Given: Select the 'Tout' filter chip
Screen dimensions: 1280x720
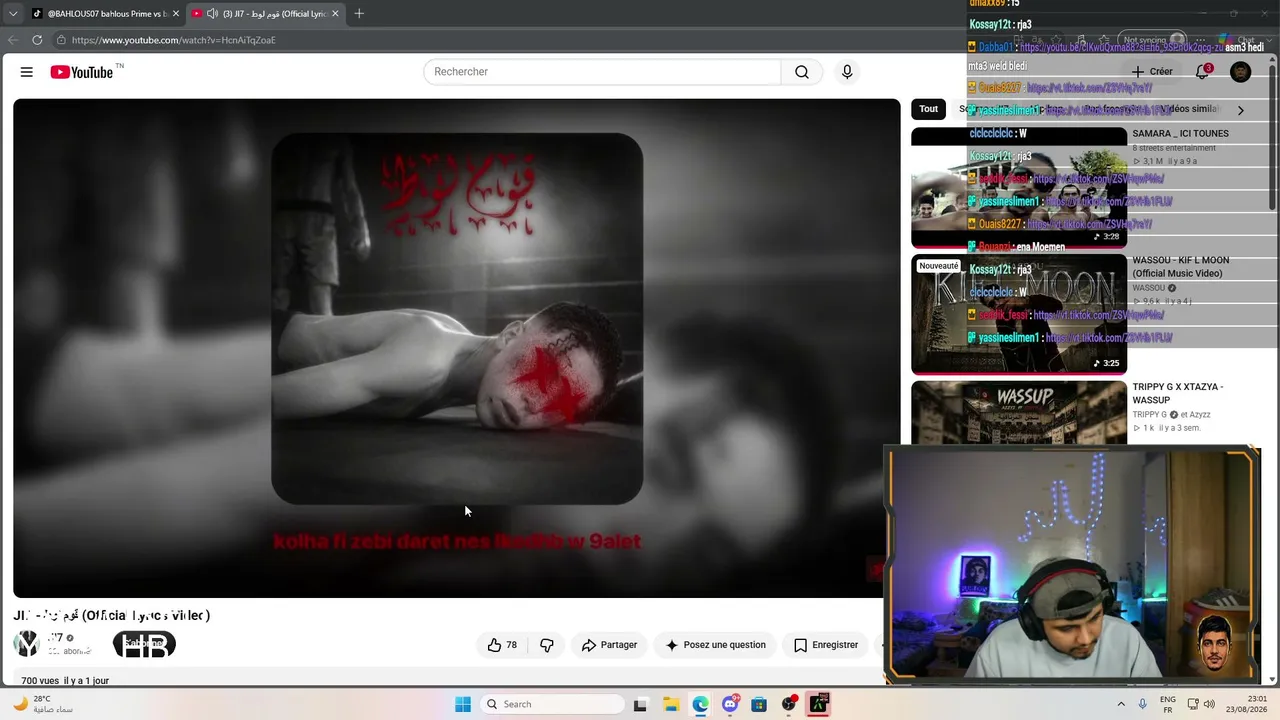Looking at the screenshot, I should coord(929,109).
